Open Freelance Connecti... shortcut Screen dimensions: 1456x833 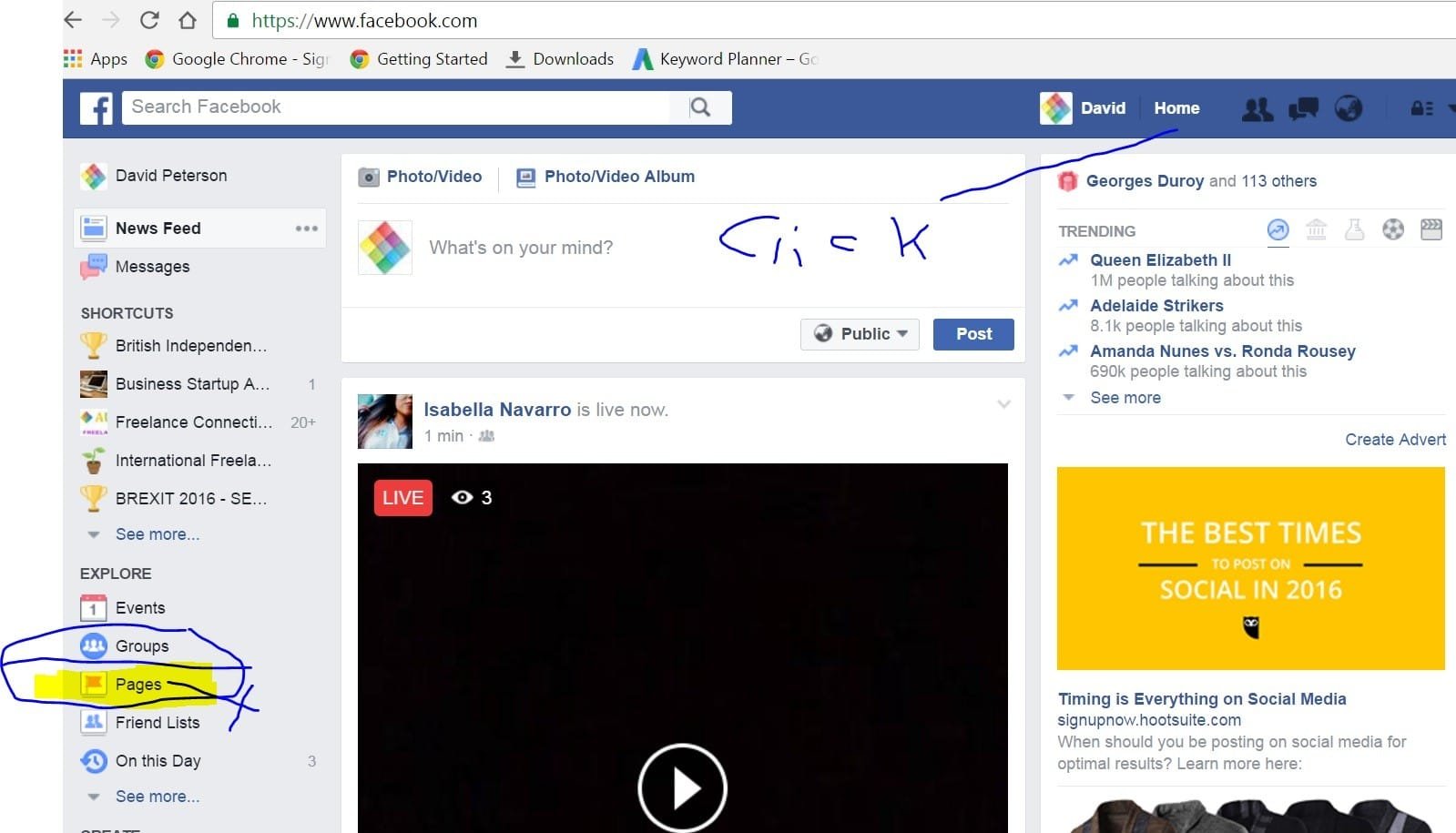coord(194,422)
